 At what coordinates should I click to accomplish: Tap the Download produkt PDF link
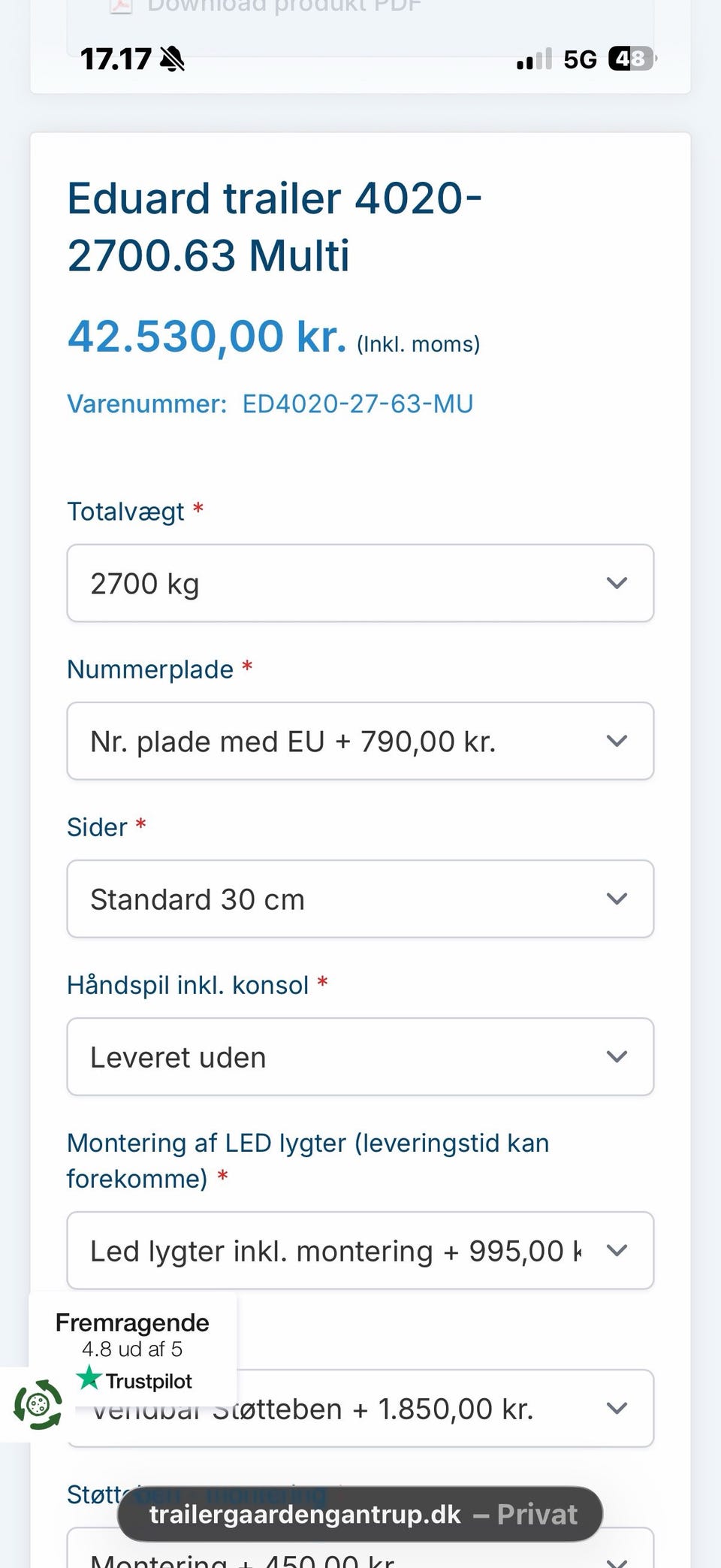[x=284, y=6]
